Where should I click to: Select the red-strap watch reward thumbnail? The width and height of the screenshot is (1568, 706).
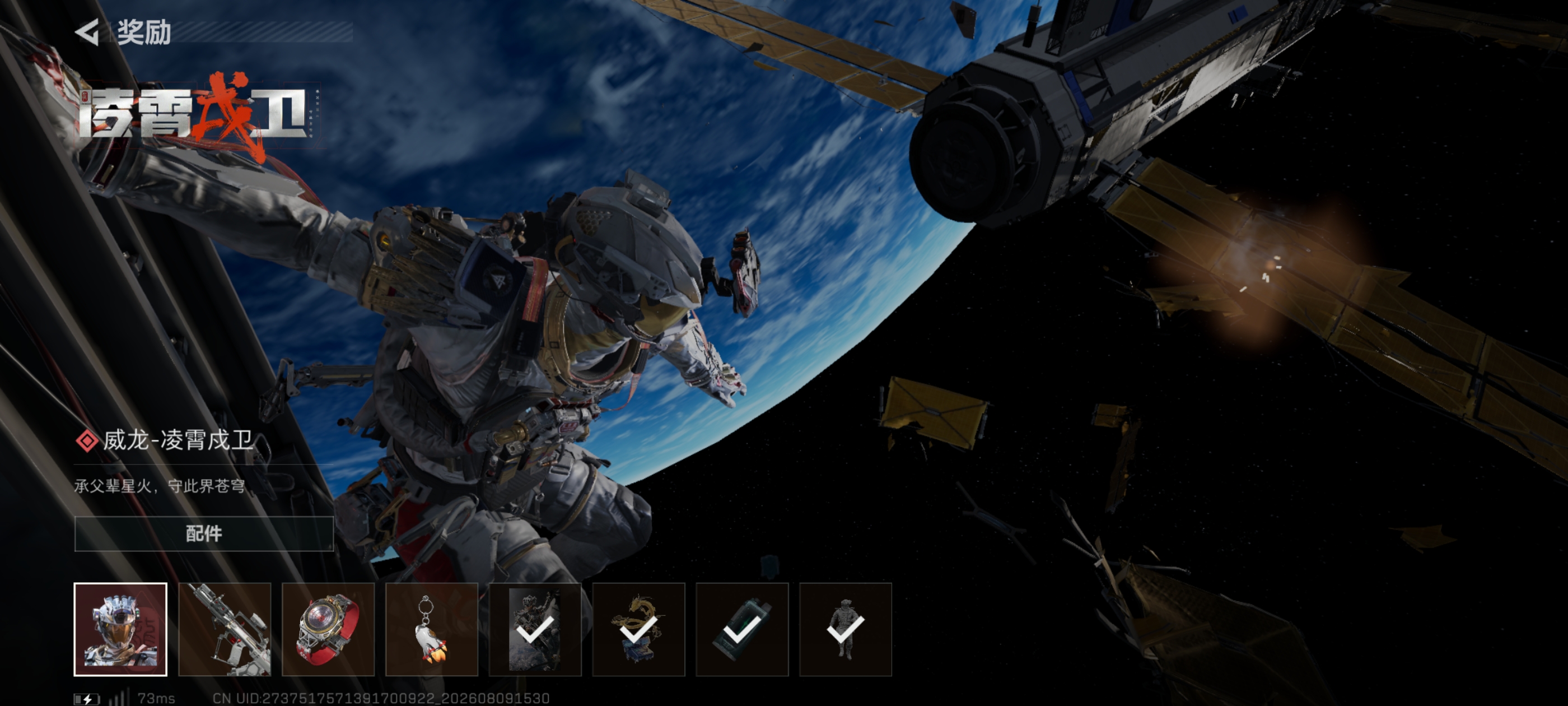tap(328, 629)
